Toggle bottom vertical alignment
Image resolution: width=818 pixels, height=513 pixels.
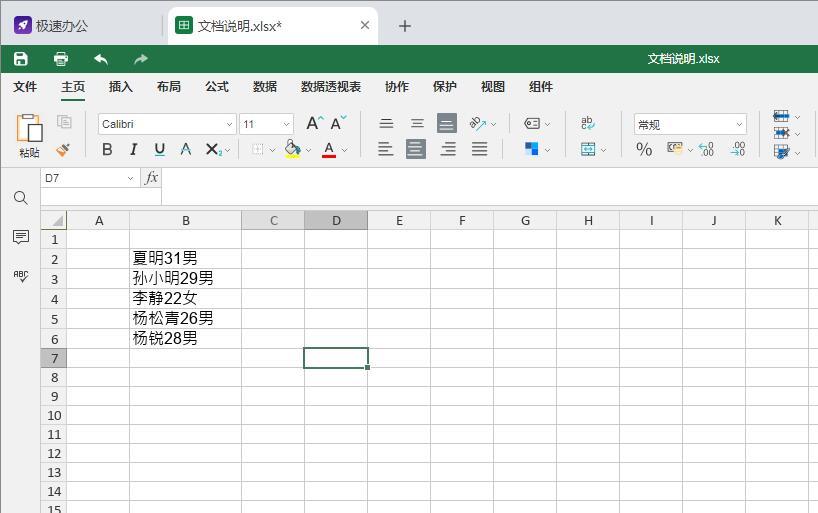pos(447,123)
